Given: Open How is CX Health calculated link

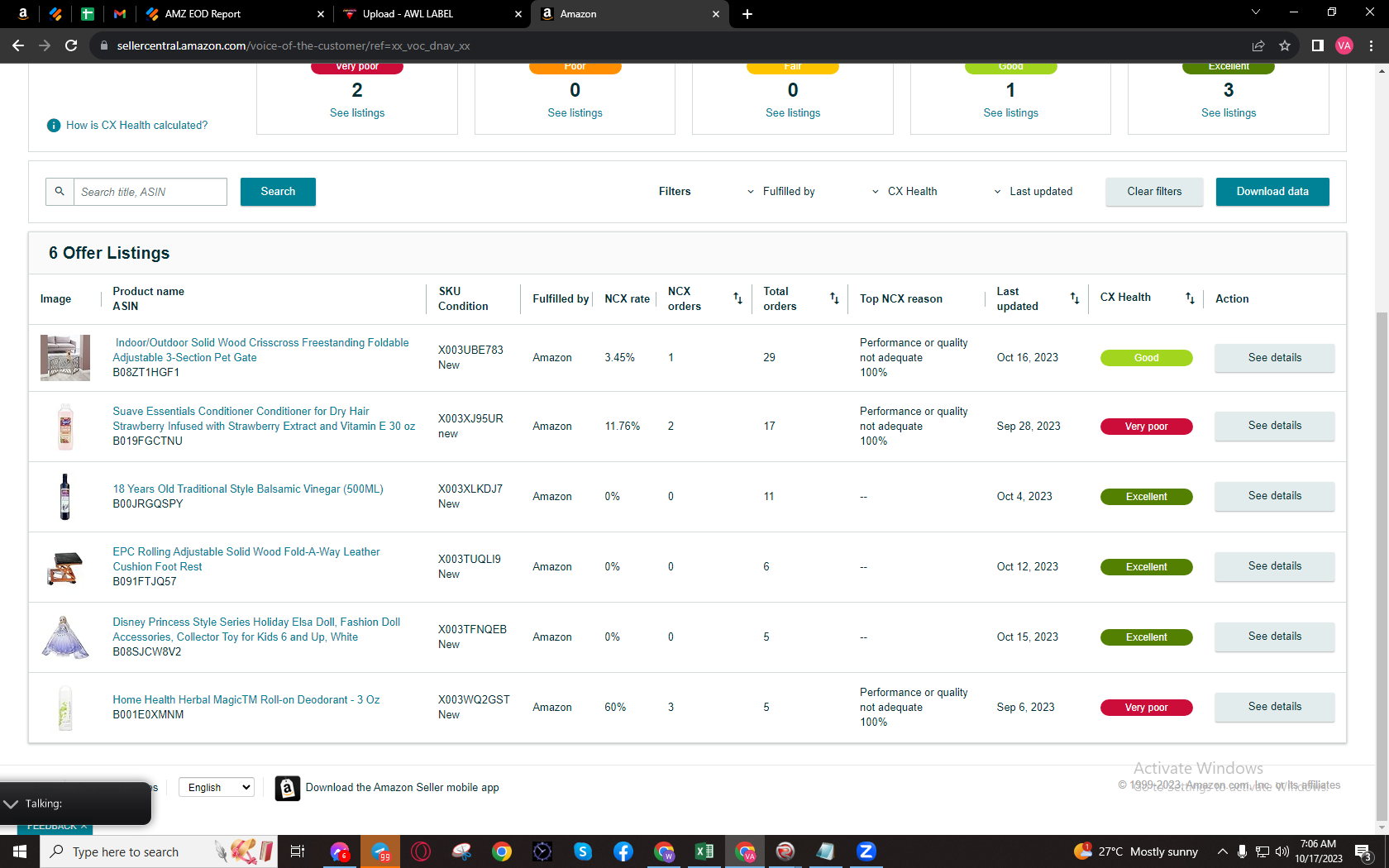Looking at the screenshot, I should coord(137,126).
